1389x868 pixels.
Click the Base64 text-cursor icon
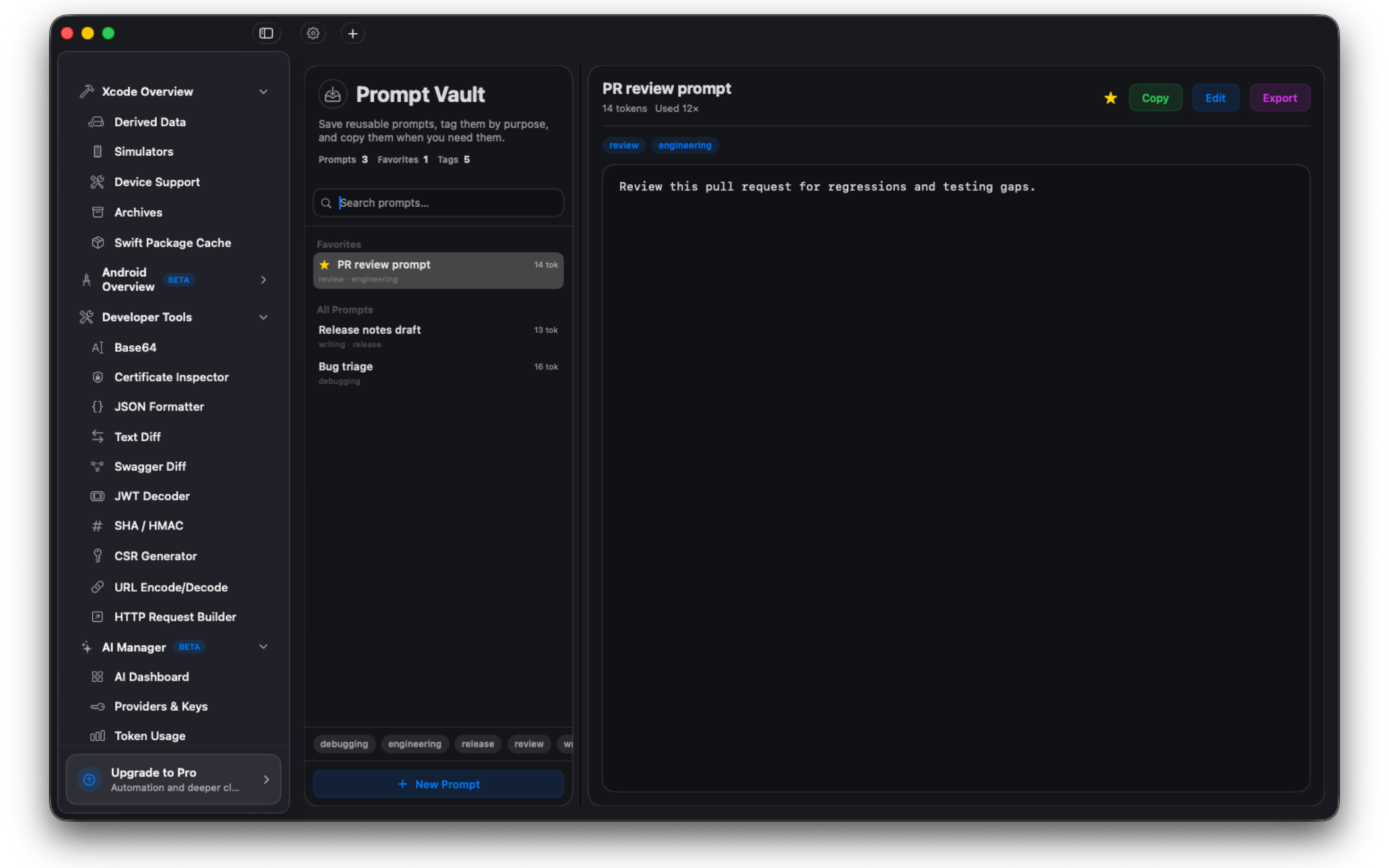pos(97,347)
